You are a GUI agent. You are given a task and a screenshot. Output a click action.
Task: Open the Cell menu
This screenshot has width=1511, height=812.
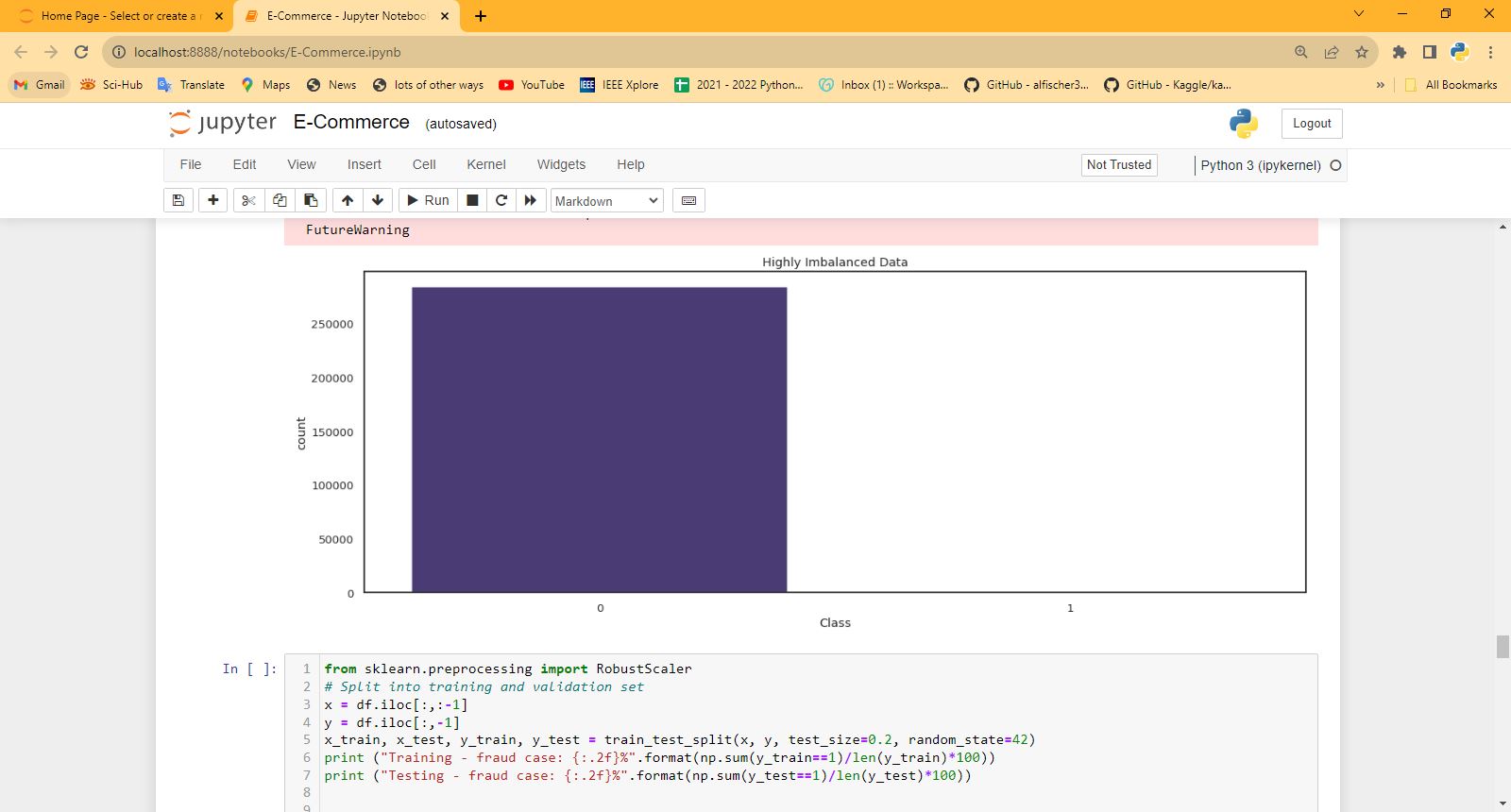[424, 164]
